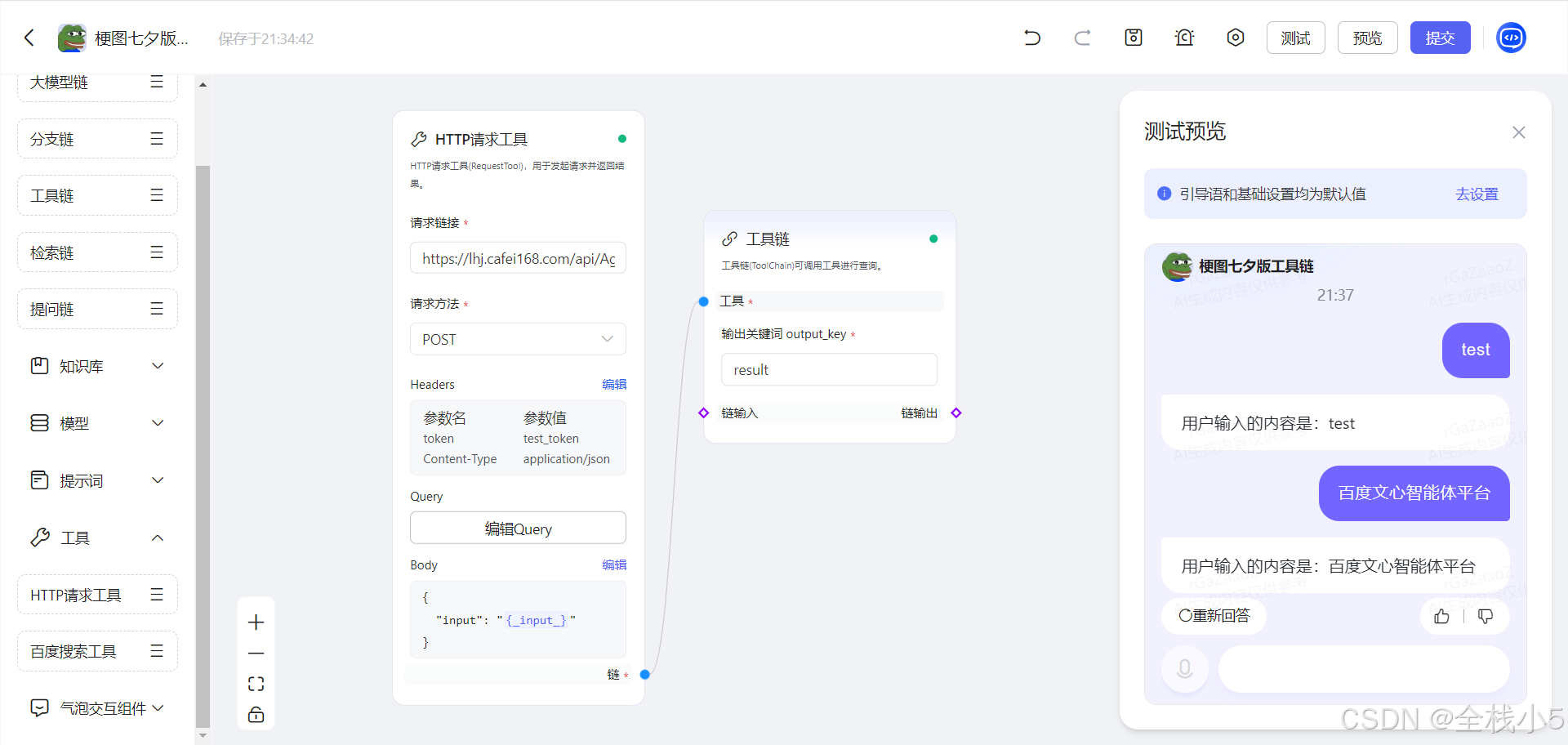This screenshot has width=1568, height=745.
Task: Expand the 知识库 sidebar section
Action: point(97,366)
